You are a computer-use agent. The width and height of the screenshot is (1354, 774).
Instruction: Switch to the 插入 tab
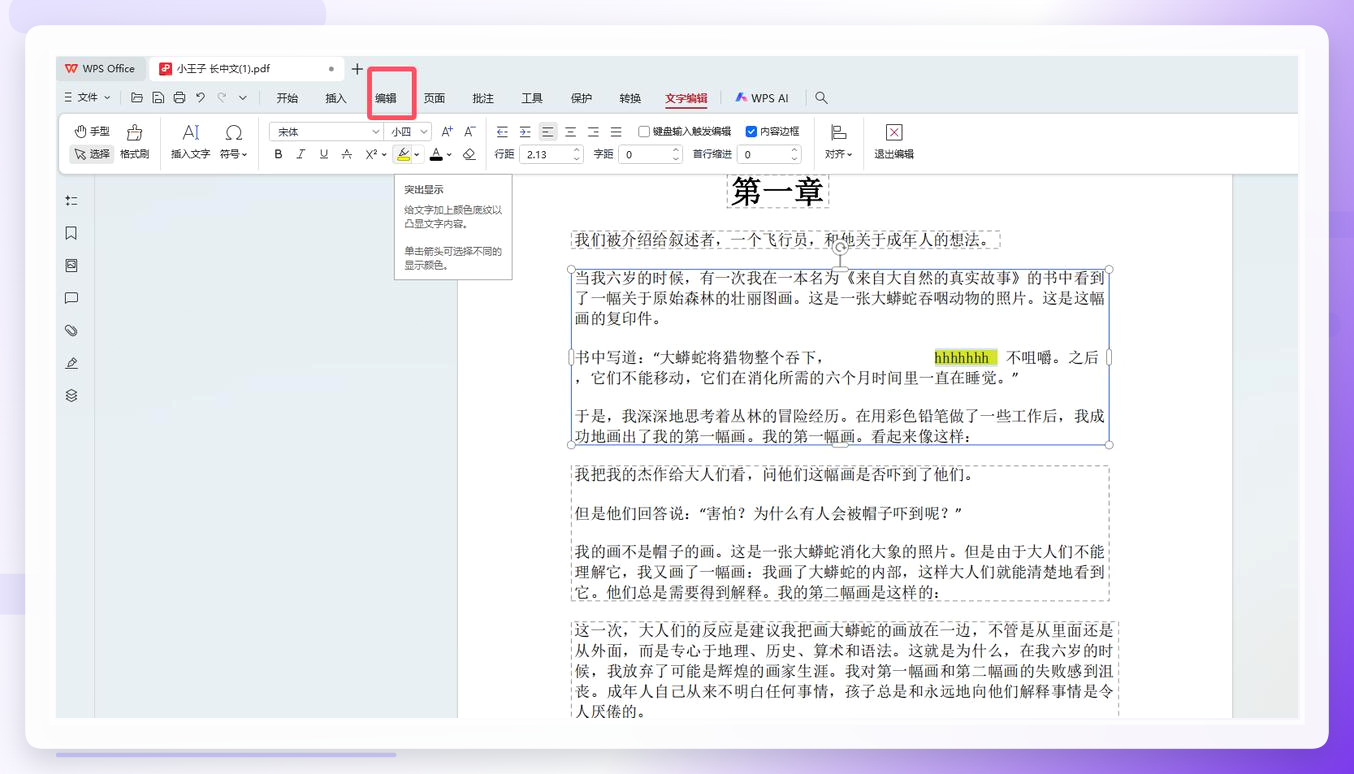click(336, 98)
